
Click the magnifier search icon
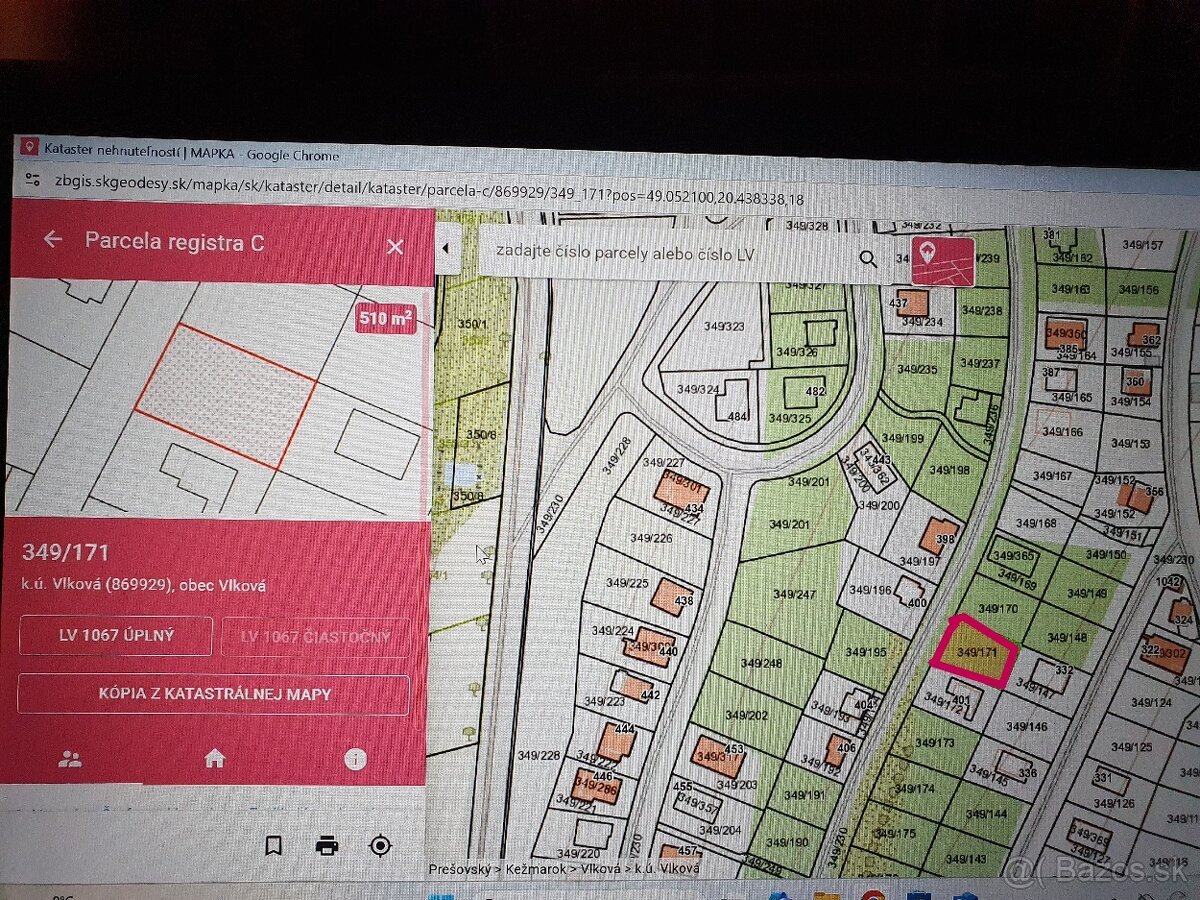(868, 260)
